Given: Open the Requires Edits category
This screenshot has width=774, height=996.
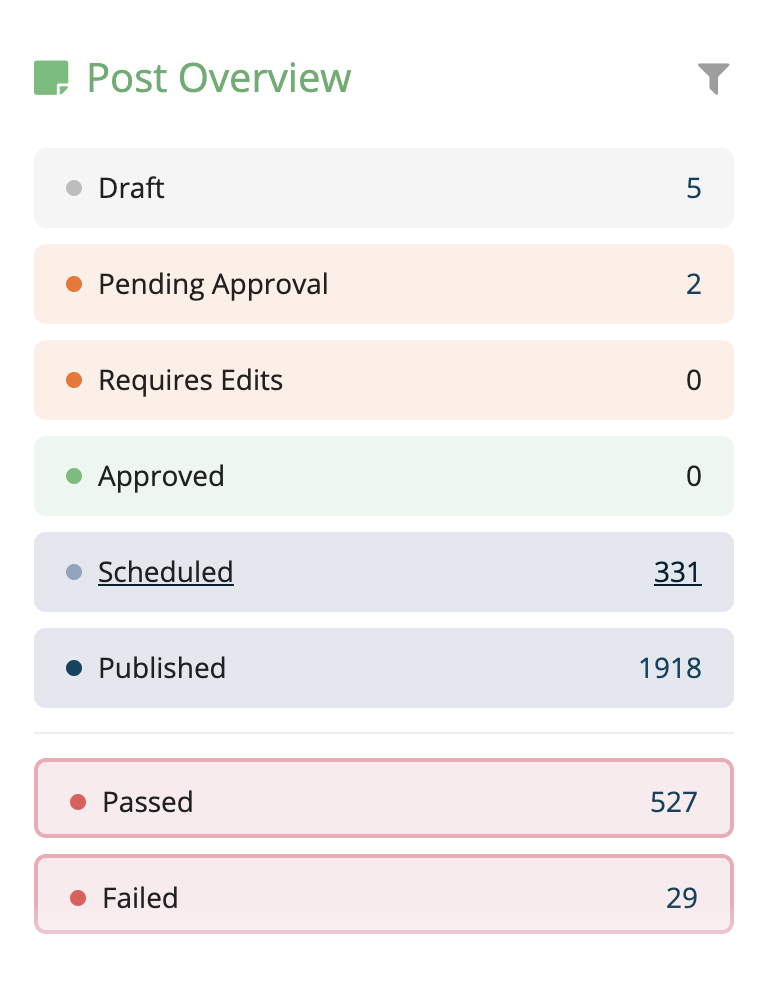Looking at the screenshot, I should point(383,379).
